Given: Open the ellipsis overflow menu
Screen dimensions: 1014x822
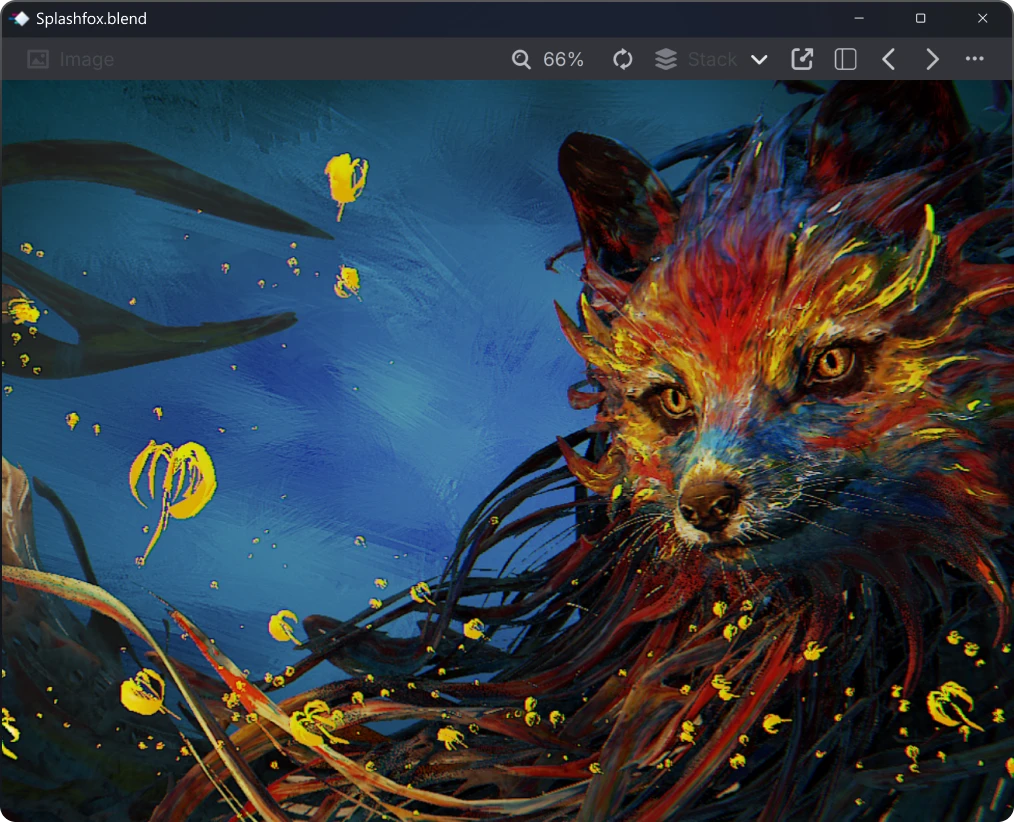Looking at the screenshot, I should pyautogui.click(x=974, y=59).
